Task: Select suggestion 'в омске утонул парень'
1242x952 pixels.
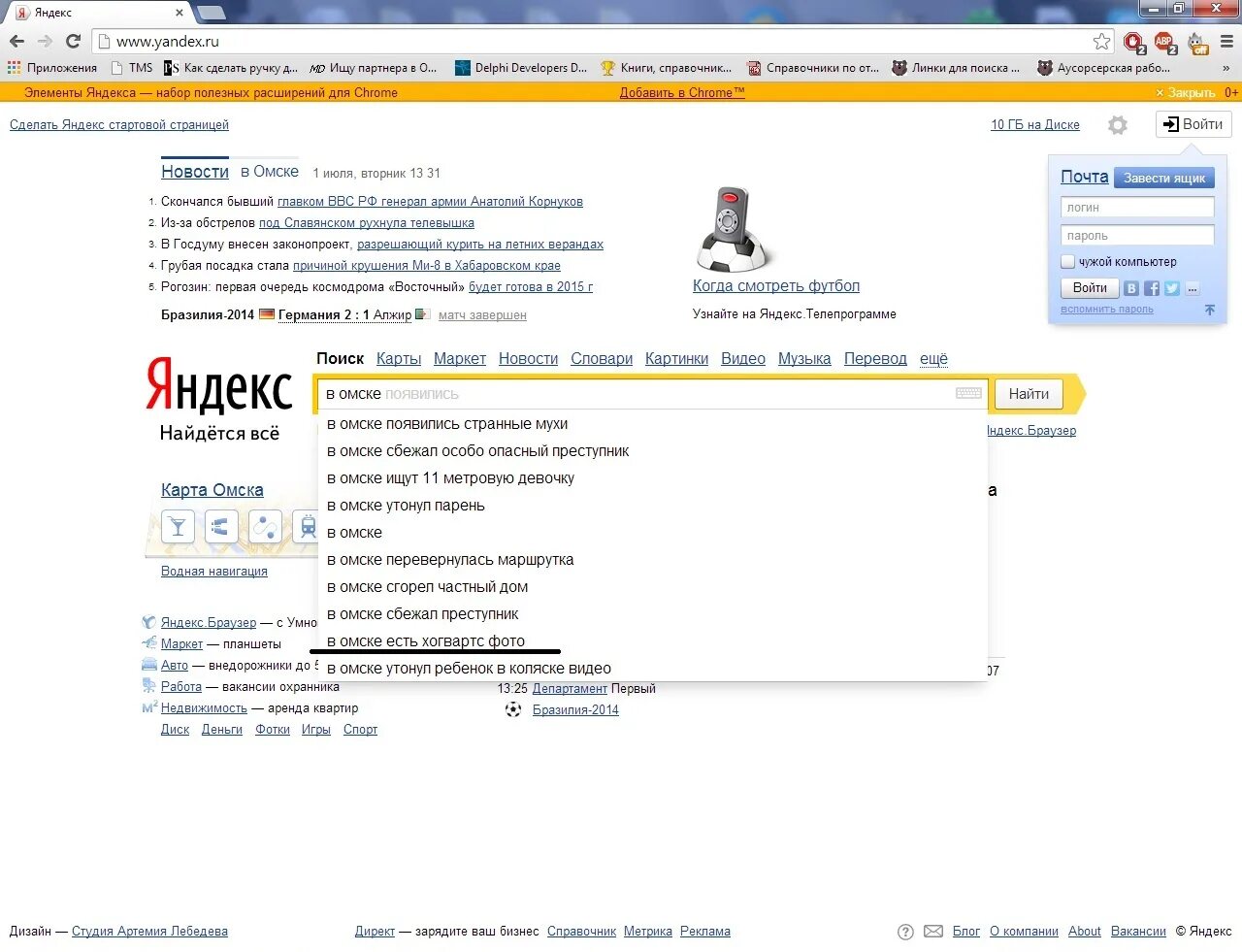Action: [x=653, y=506]
